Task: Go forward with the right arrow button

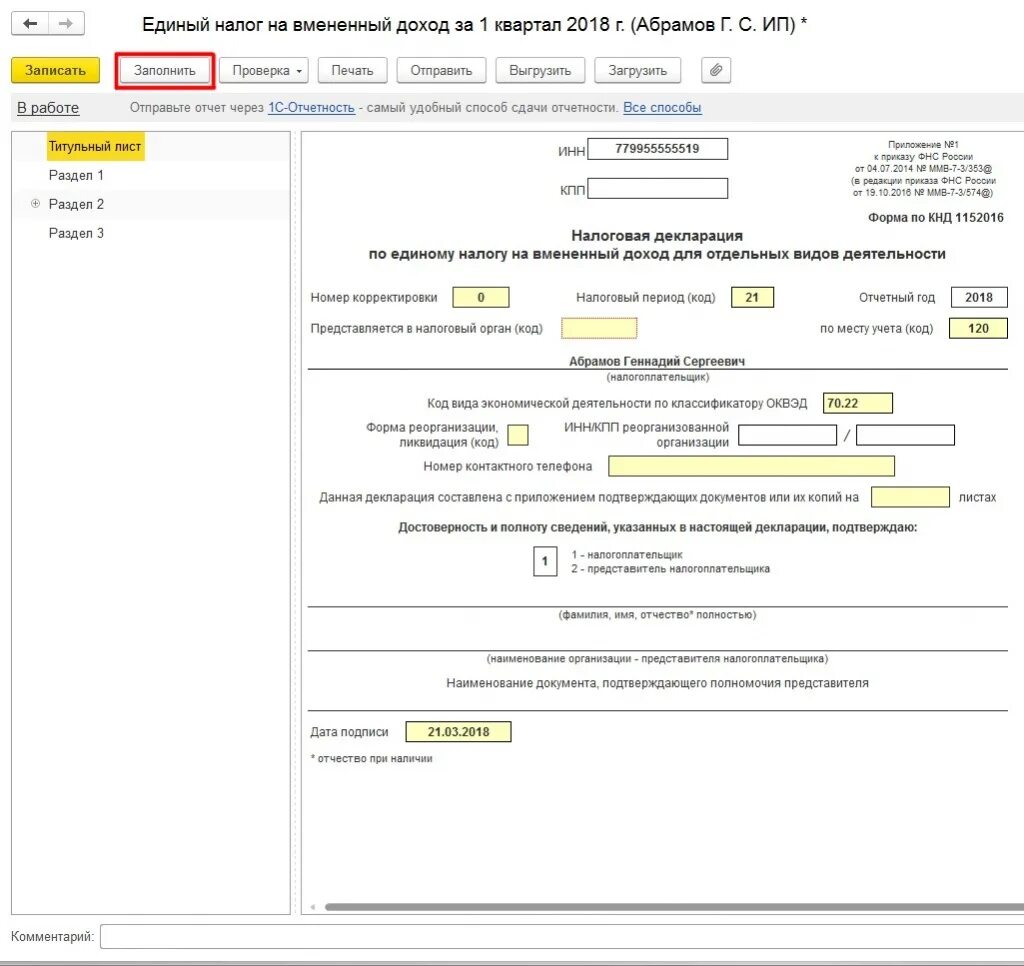Action: pyautogui.click(x=66, y=24)
